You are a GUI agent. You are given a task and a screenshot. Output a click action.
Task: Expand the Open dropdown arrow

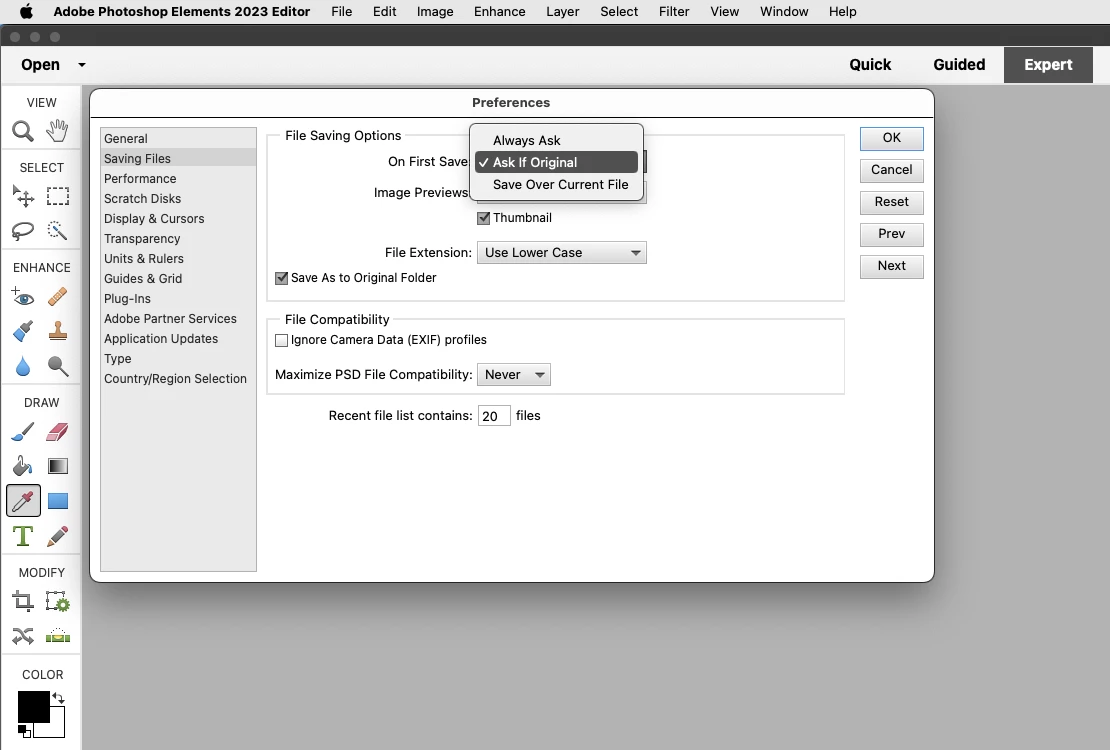pos(82,64)
